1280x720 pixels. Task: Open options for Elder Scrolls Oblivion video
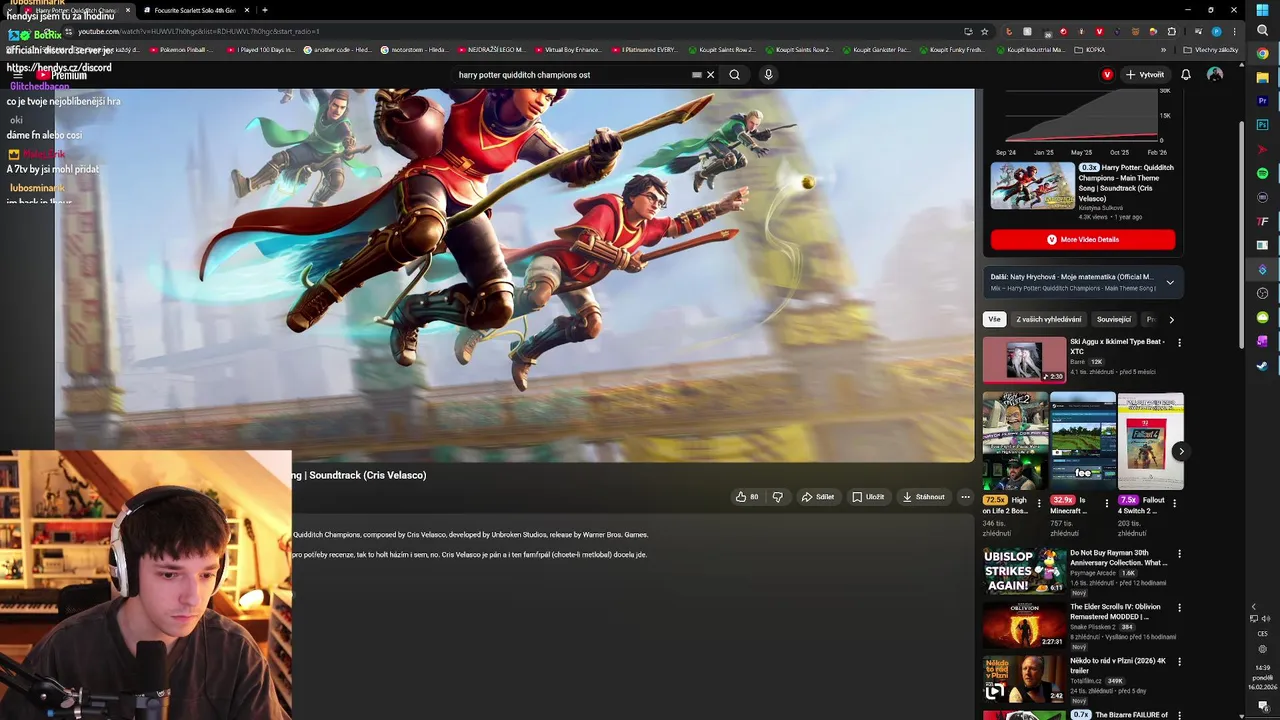pyautogui.click(x=1179, y=608)
